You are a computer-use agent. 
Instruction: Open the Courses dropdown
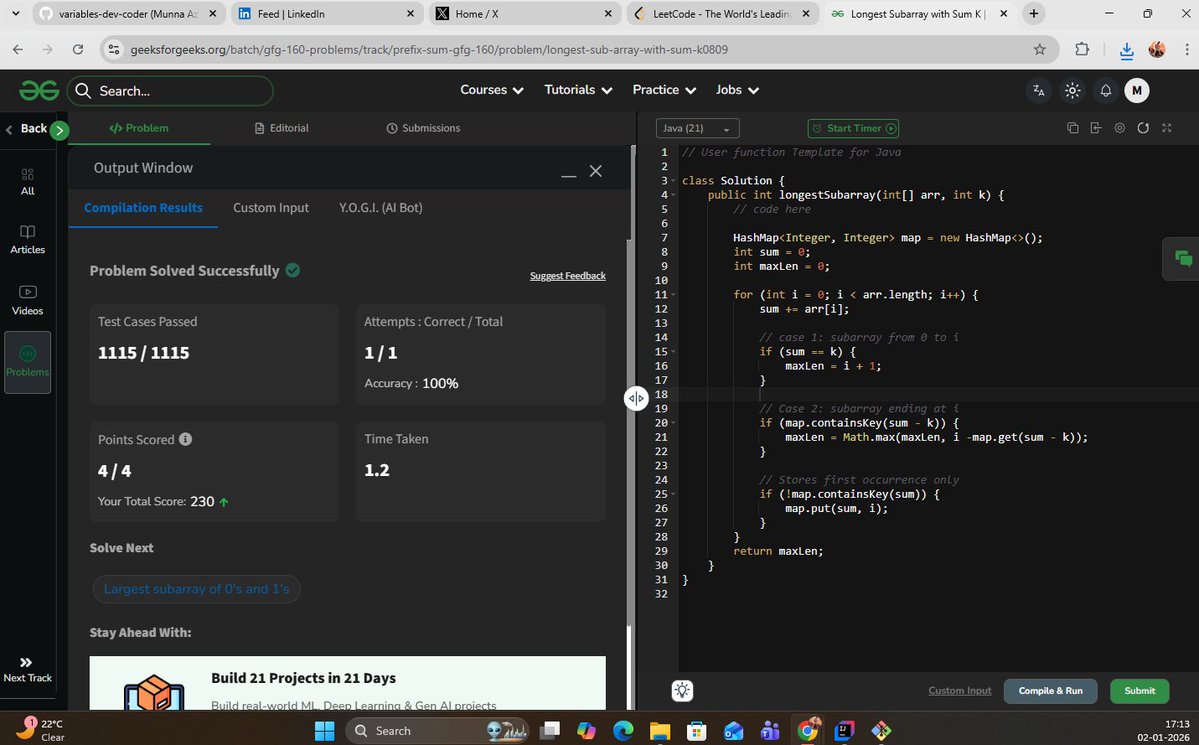click(x=492, y=90)
